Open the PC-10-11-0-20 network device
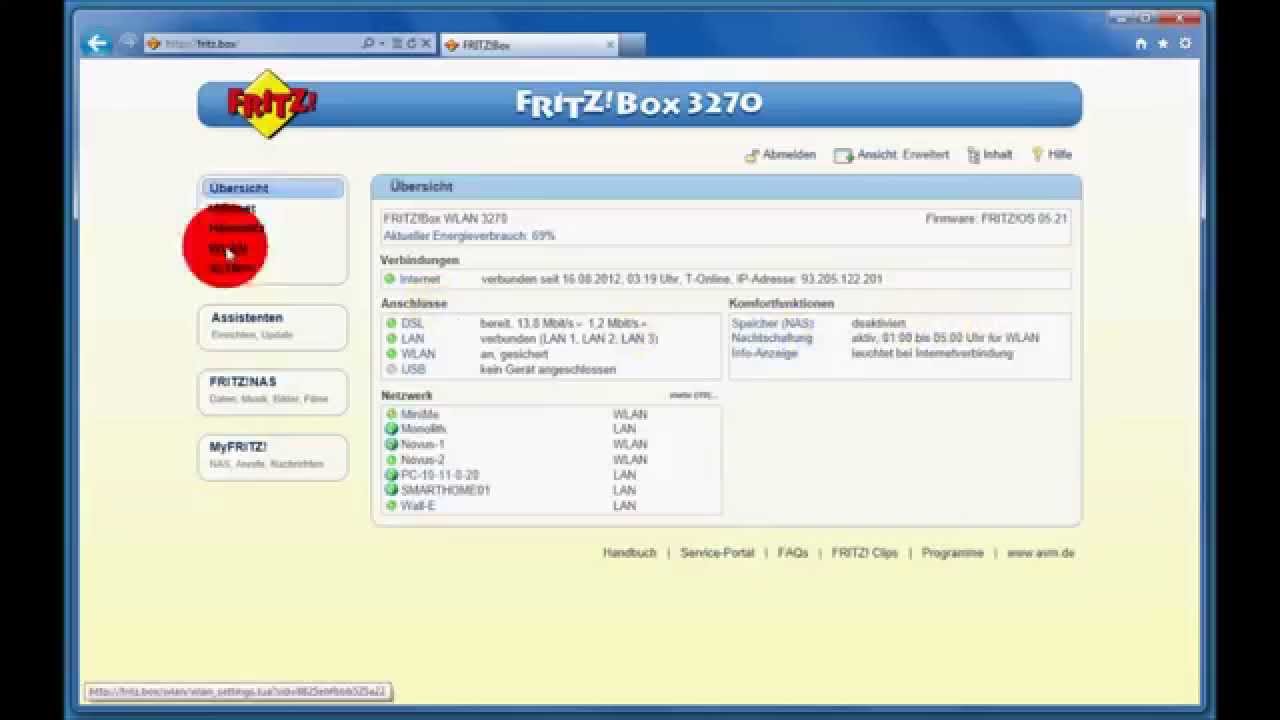1280x720 pixels. pos(440,475)
